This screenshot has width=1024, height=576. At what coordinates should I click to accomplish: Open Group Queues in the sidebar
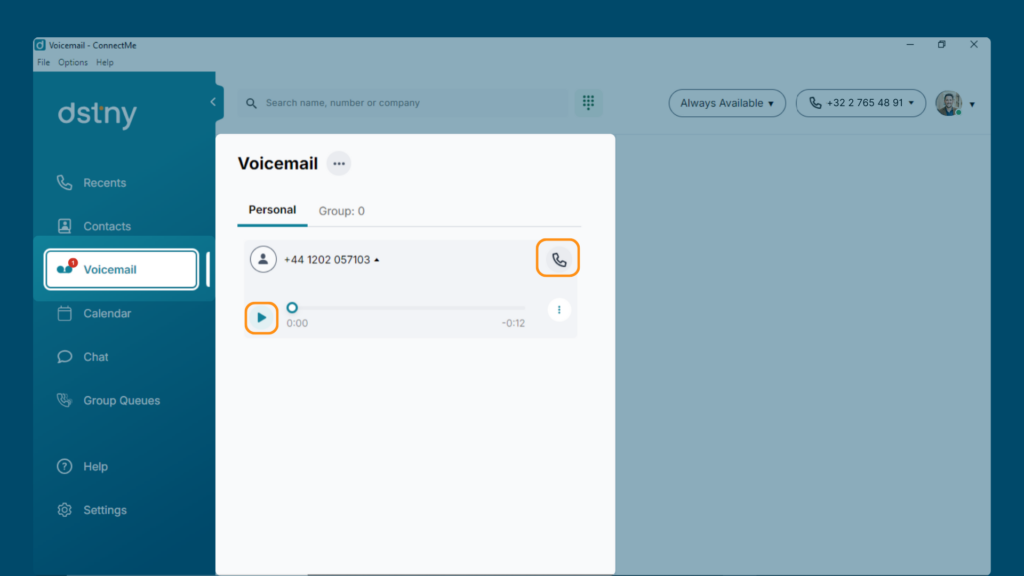pos(108,400)
